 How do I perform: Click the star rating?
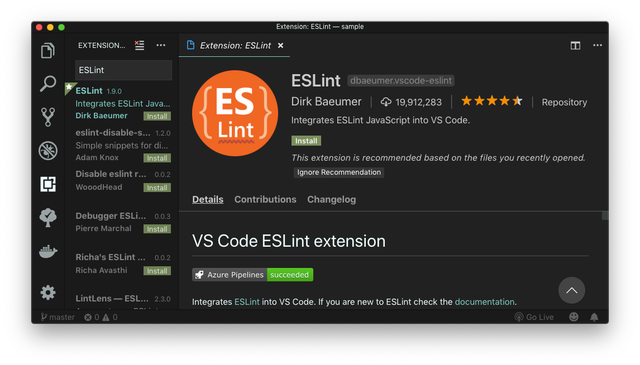pos(492,101)
